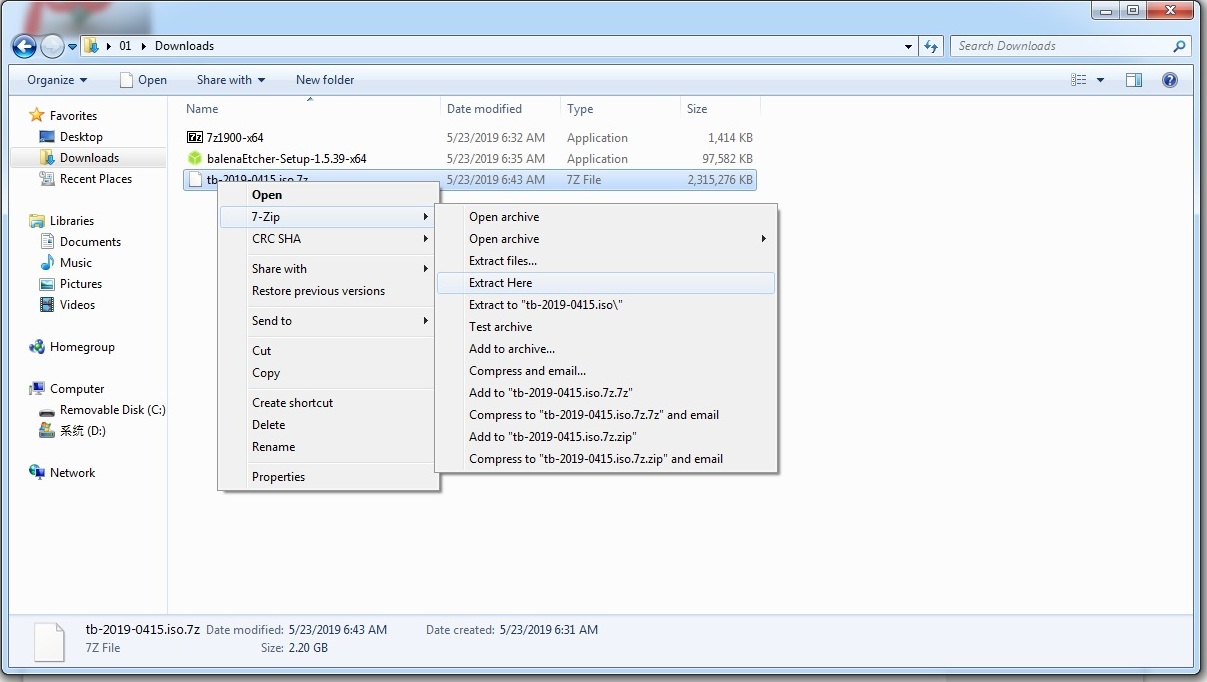Click the refresh icon beside address bar
Screen dimensions: 1207x682
[x=932, y=46]
